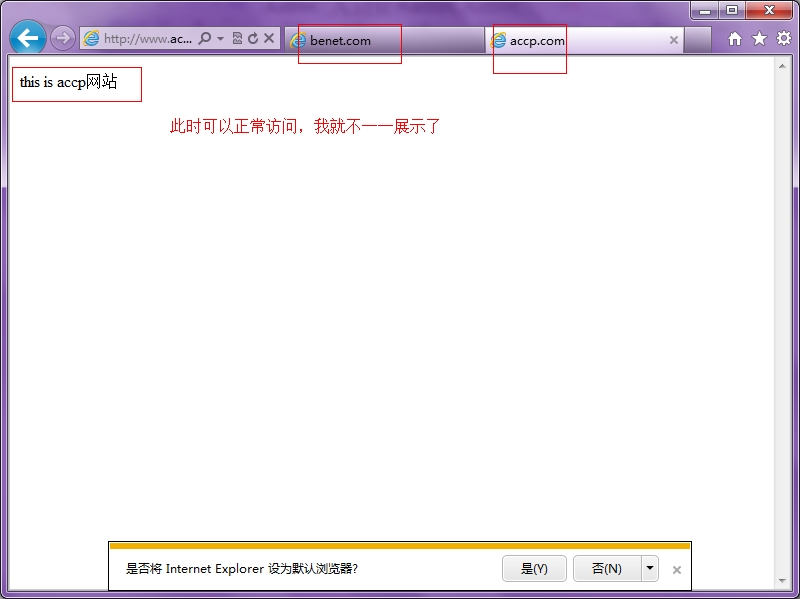Minimize the Internet Explorer window
Screen dimensions: 800x599
(x=705, y=10)
